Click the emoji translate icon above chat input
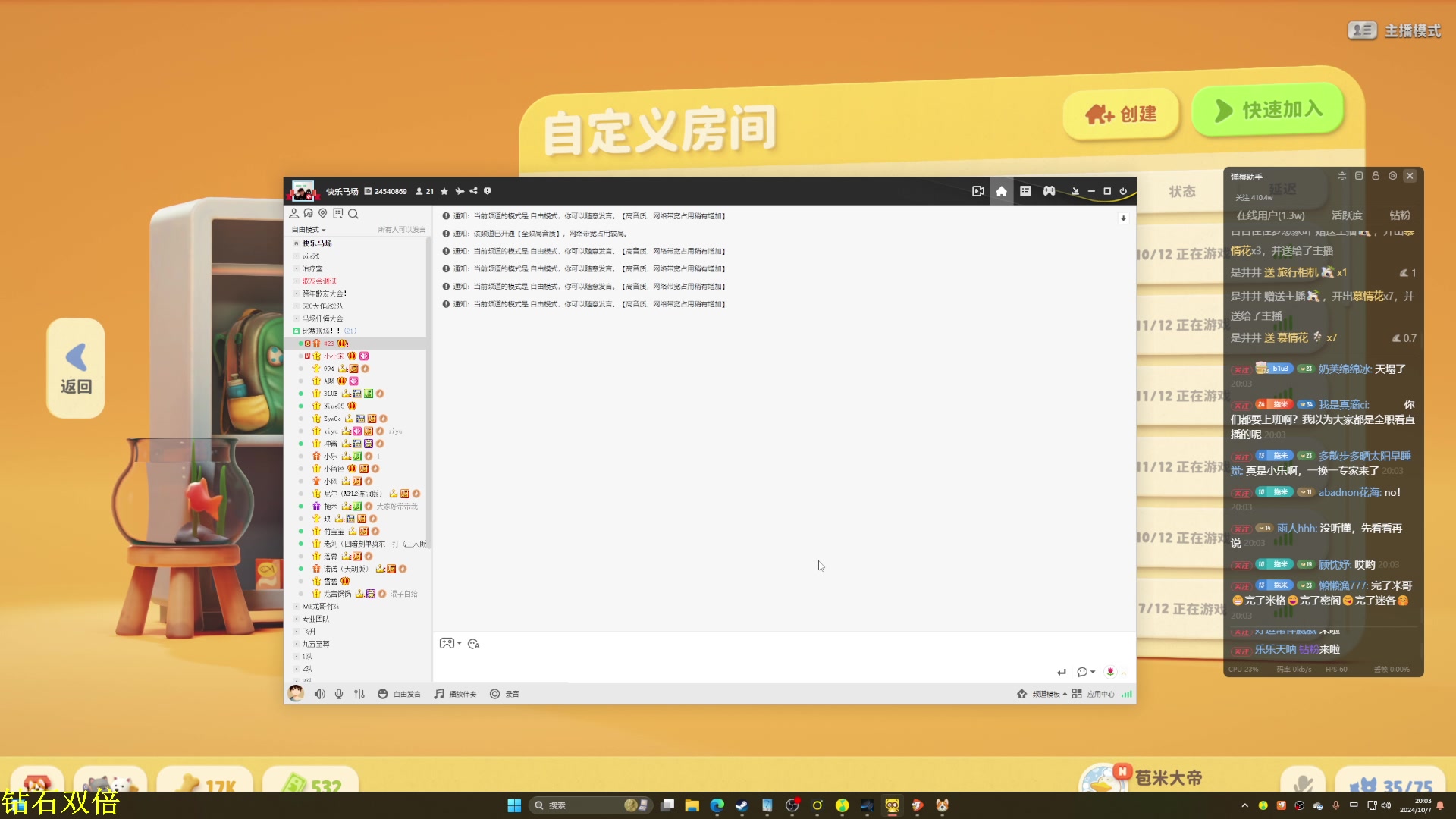 pyautogui.click(x=474, y=644)
